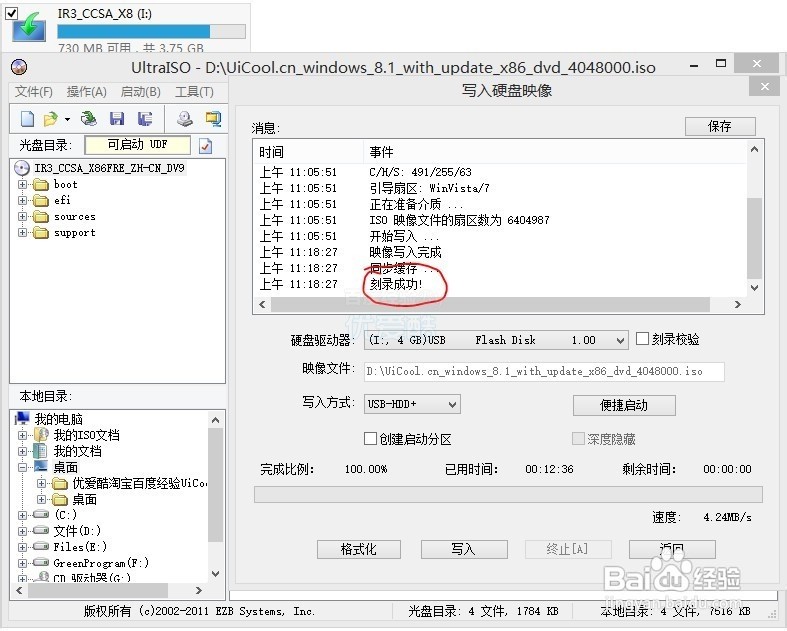The height and width of the screenshot is (631, 787).
Task: Expand the boot folder node
Action: [x=22, y=185]
